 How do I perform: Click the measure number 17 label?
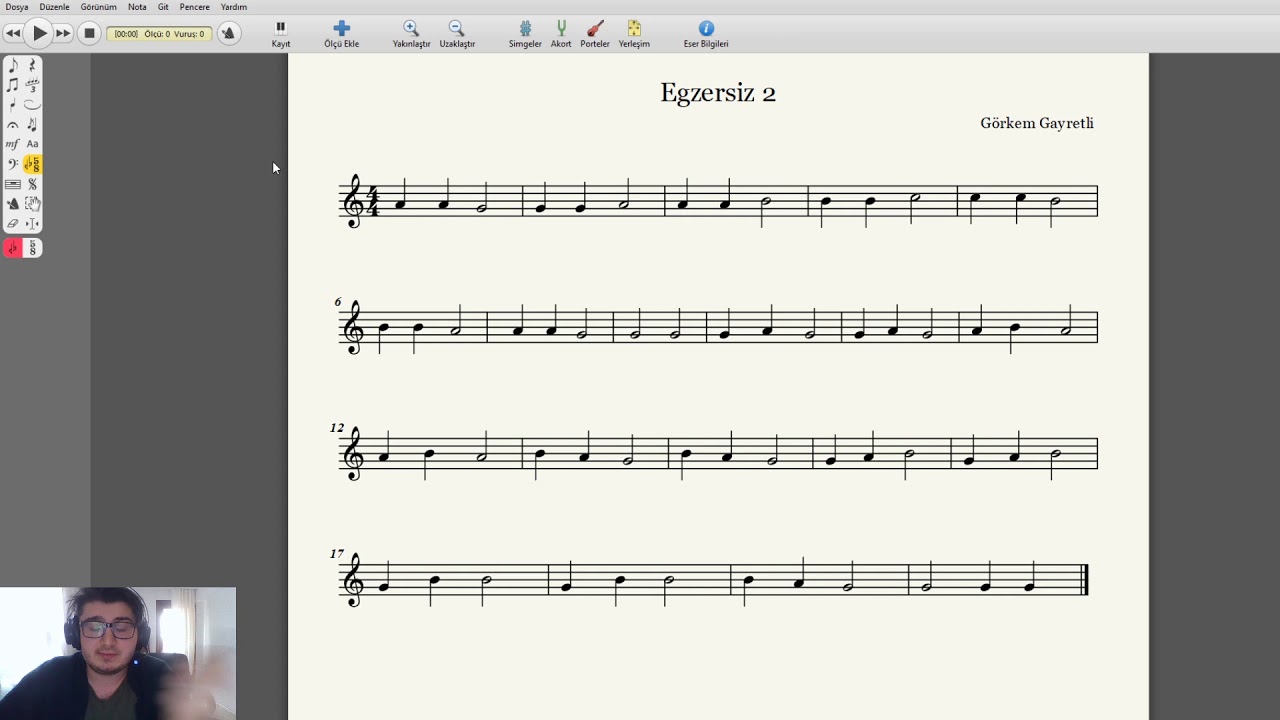337,554
